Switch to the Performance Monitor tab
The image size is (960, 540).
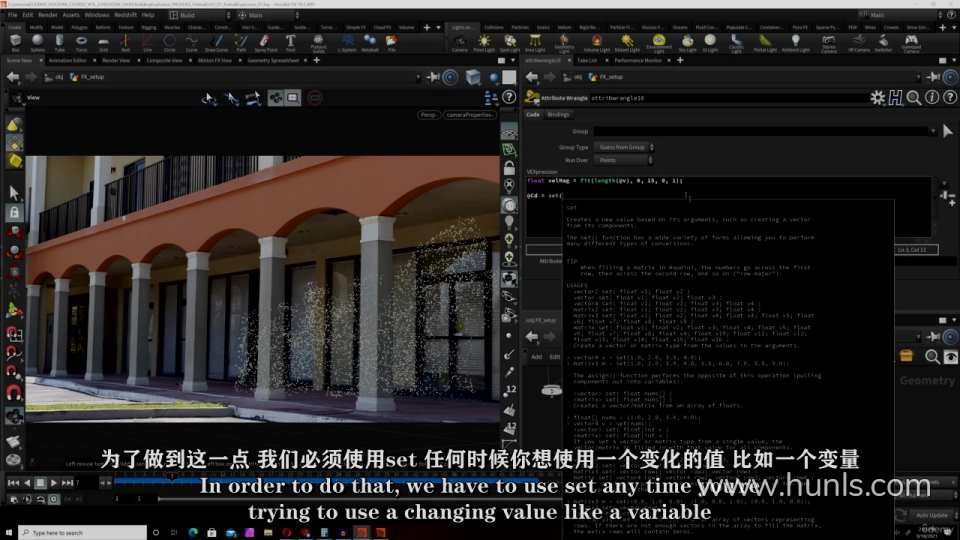pos(637,61)
